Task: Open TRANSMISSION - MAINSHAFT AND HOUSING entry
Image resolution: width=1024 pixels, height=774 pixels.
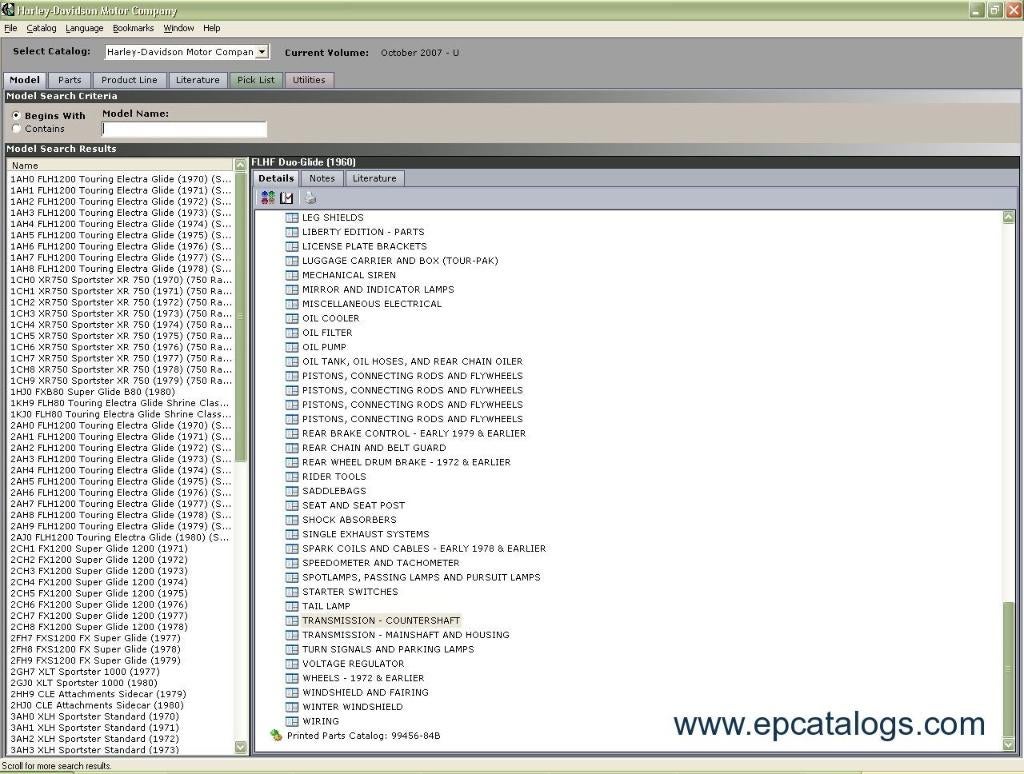Action: [406, 635]
